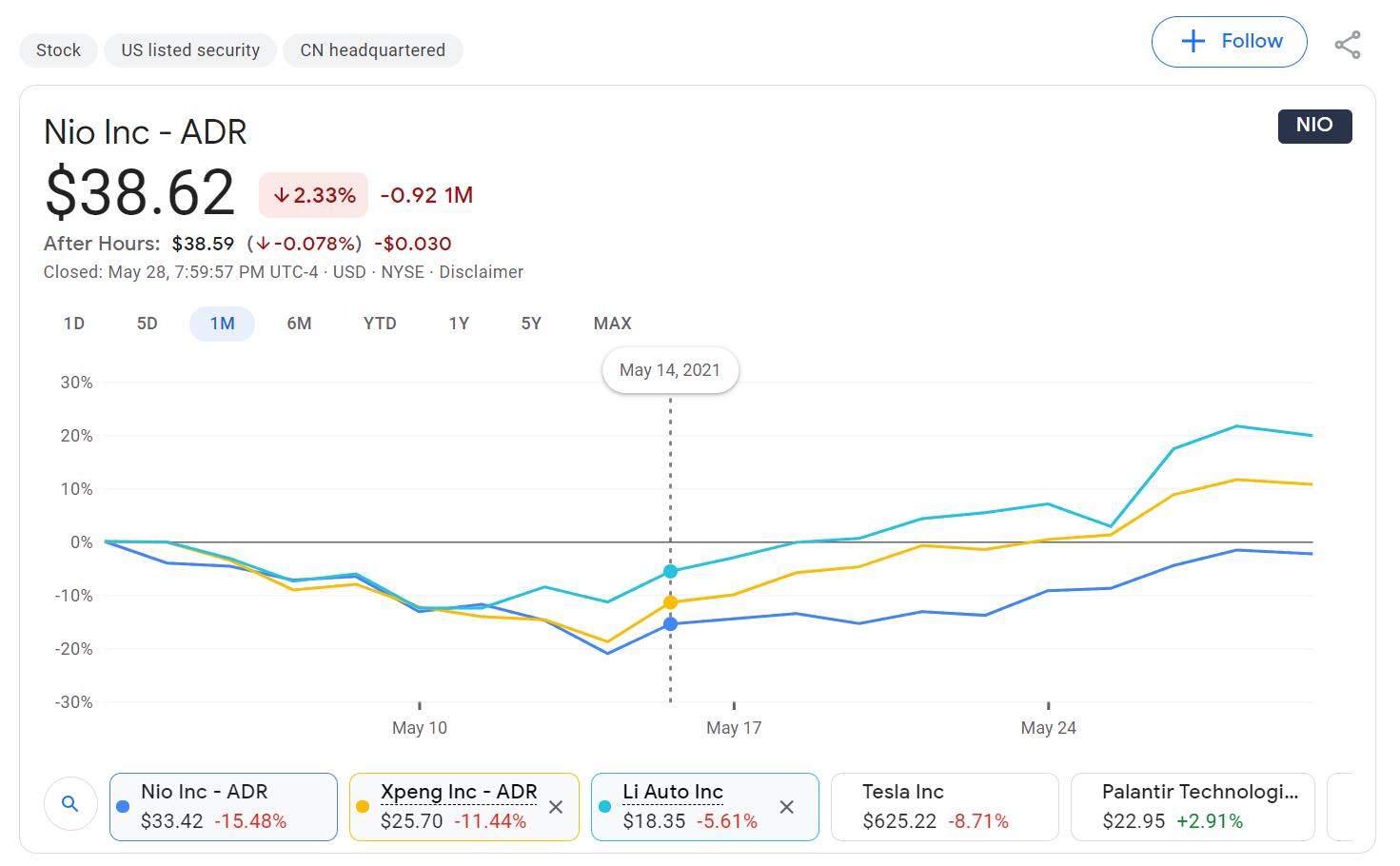This screenshot has width=1400, height=866.
Task: Remove Li Auto Inc comparison with X
Action: tap(786, 807)
